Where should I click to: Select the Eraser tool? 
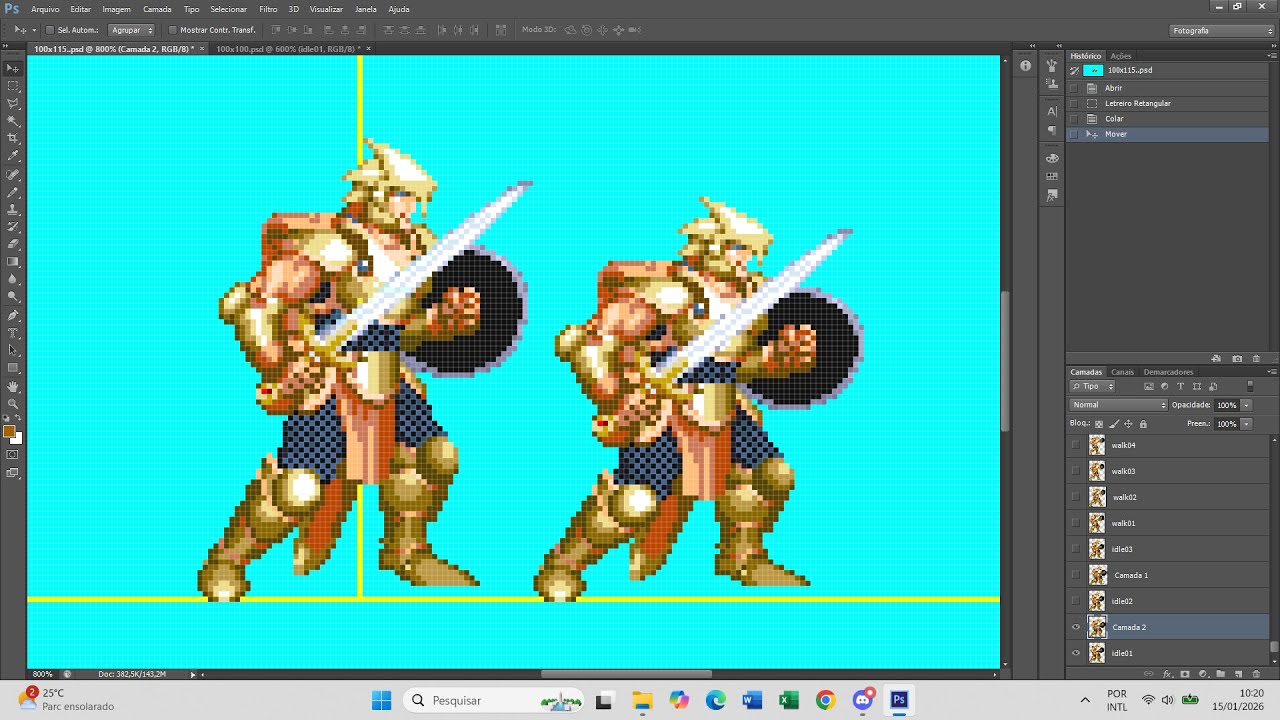[13, 244]
